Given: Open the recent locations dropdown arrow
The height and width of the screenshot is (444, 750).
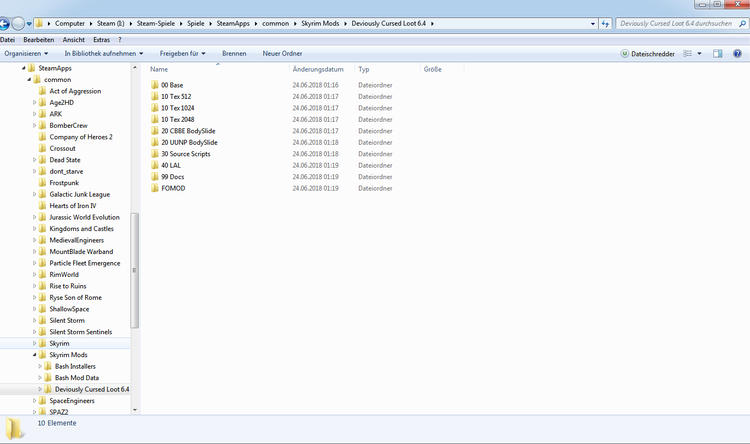Looking at the screenshot, I should point(29,23).
